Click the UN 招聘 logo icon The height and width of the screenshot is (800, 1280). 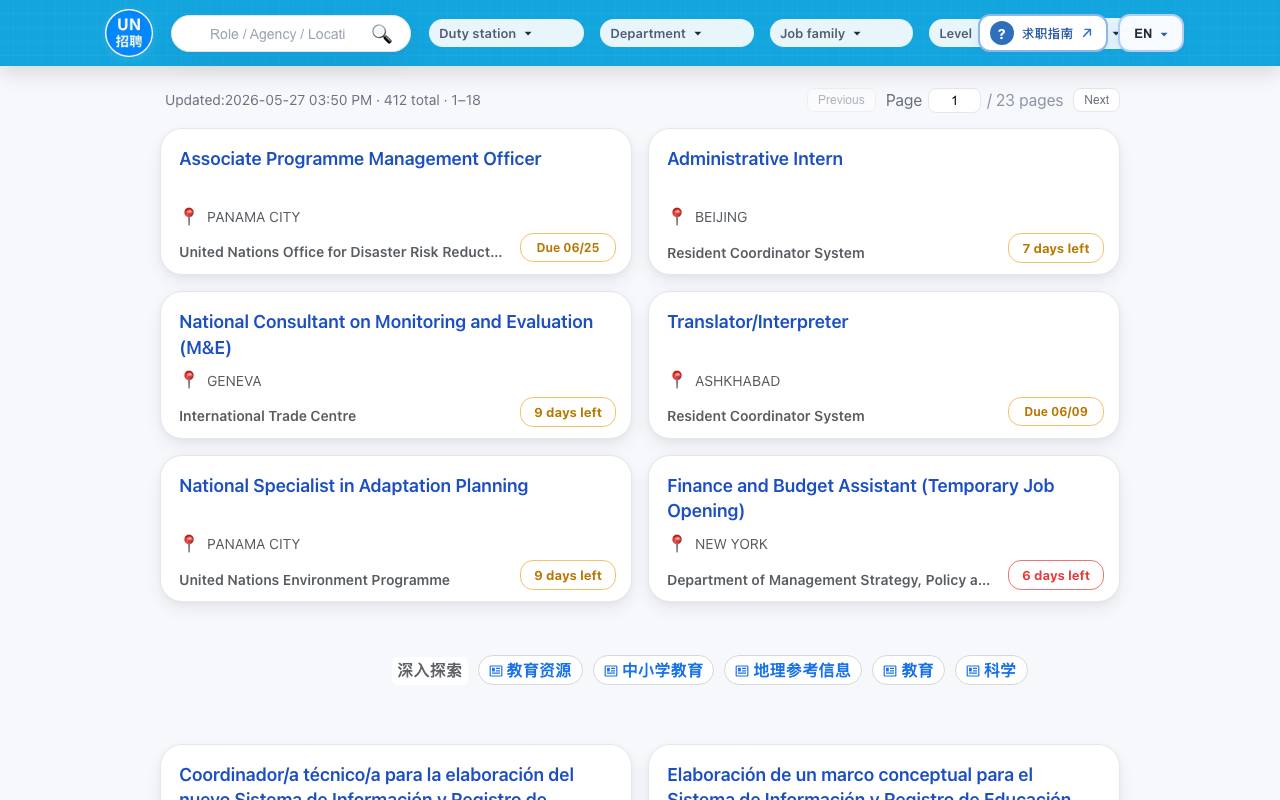point(129,33)
